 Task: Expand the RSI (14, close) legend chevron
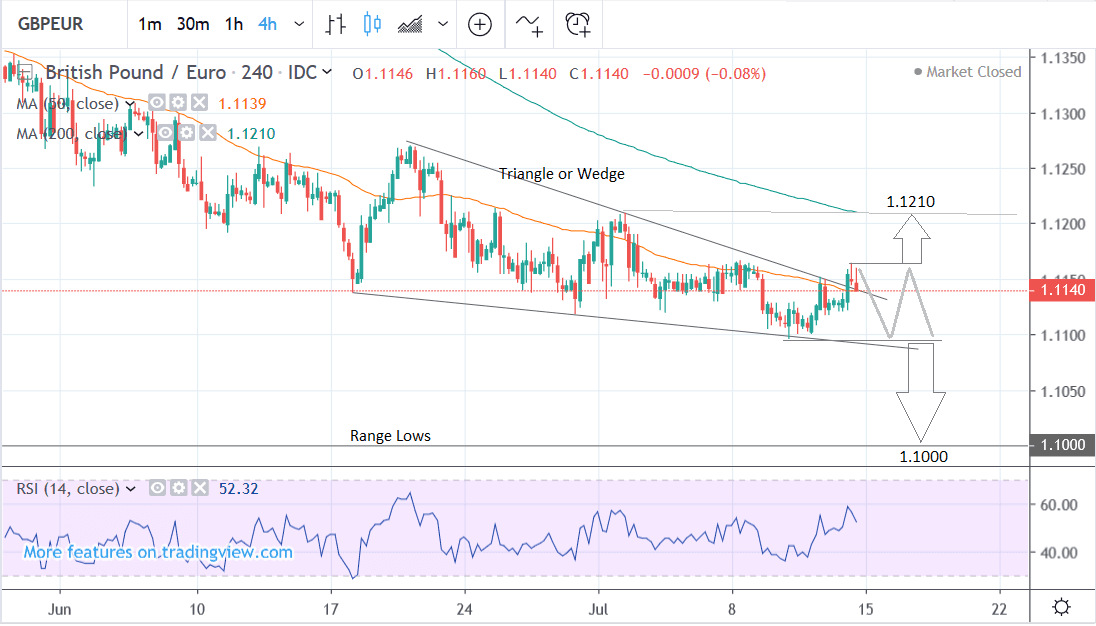[x=131, y=489]
